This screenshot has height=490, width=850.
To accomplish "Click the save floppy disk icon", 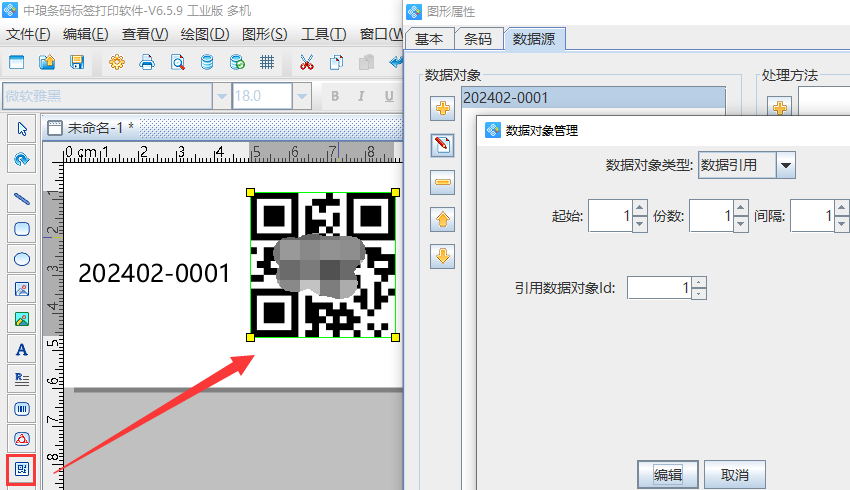I will [x=77, y=62].
